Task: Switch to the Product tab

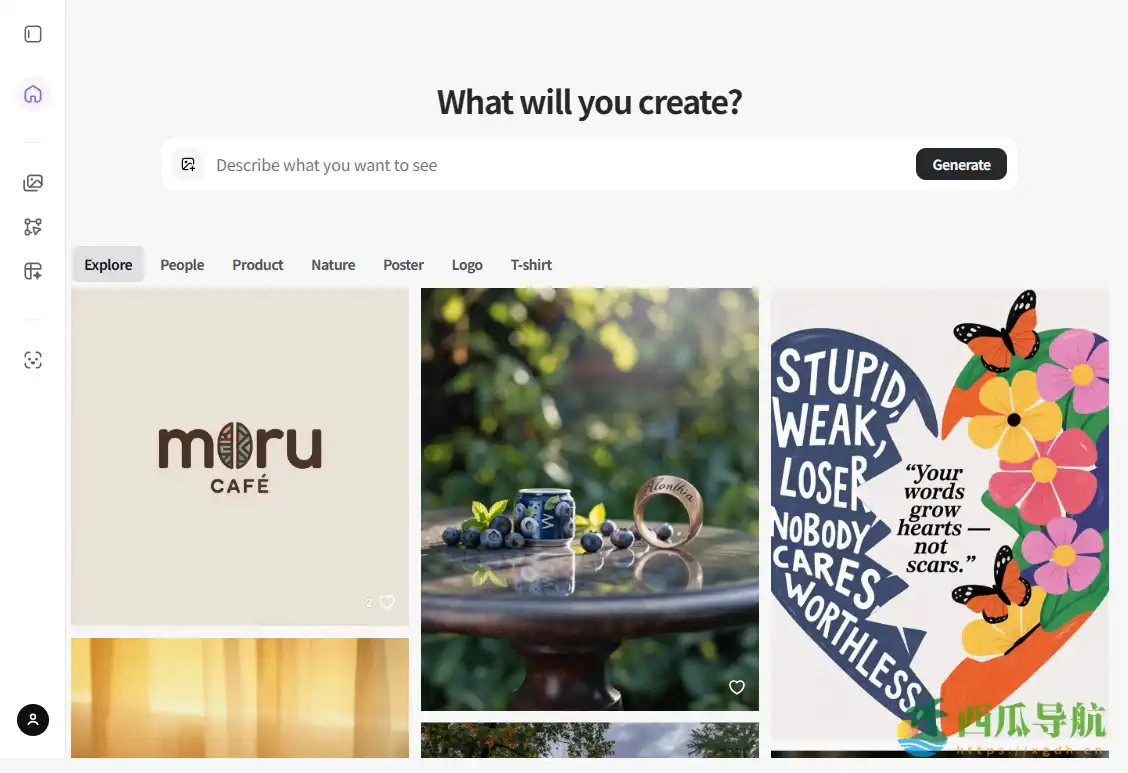Action: pyautogui.click(x=258, y=265)
